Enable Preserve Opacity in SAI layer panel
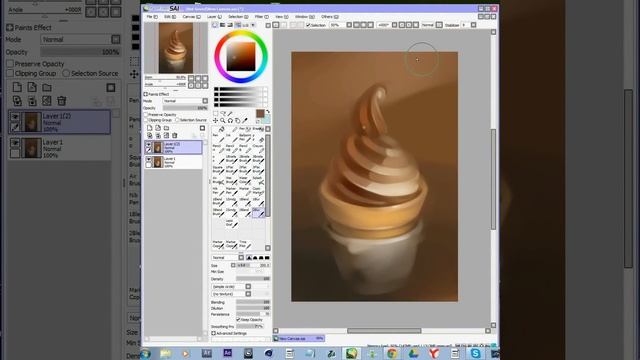 [x=146, y=115]
